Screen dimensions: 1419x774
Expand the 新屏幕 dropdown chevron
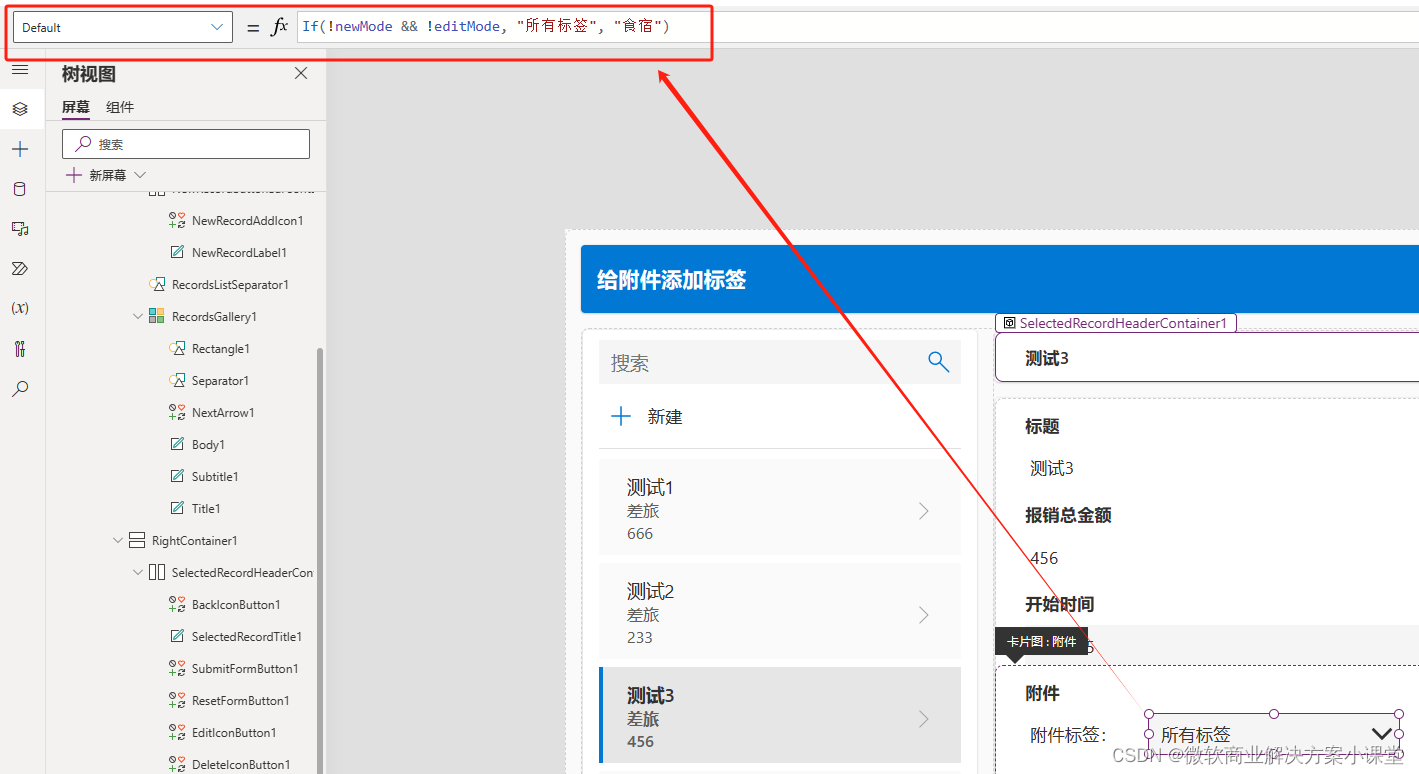click(x=140, y=175)
